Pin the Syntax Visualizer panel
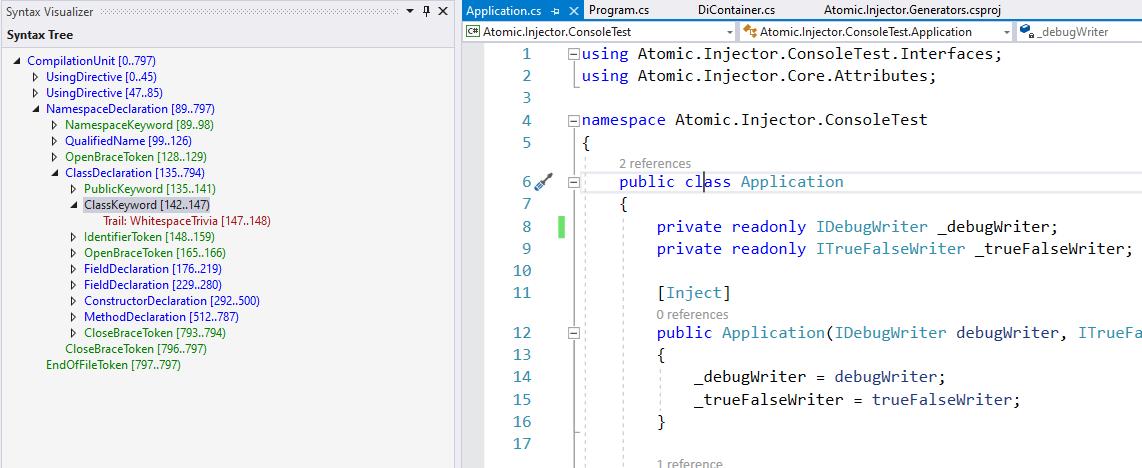The height and width of the screenshot is (468, 1142). tap(427, 12)
